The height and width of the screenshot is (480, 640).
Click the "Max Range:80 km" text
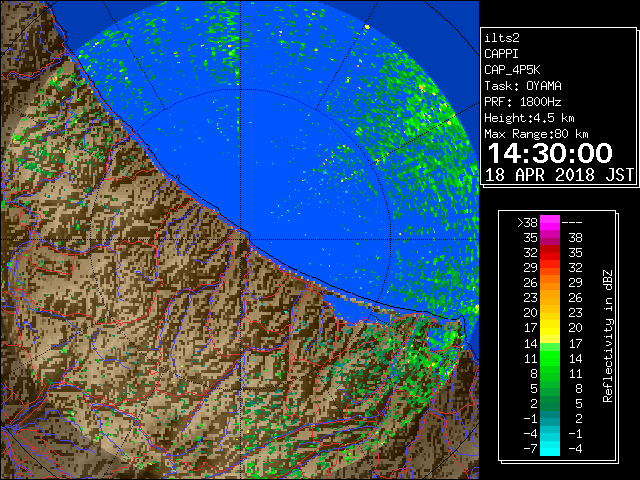536,134
